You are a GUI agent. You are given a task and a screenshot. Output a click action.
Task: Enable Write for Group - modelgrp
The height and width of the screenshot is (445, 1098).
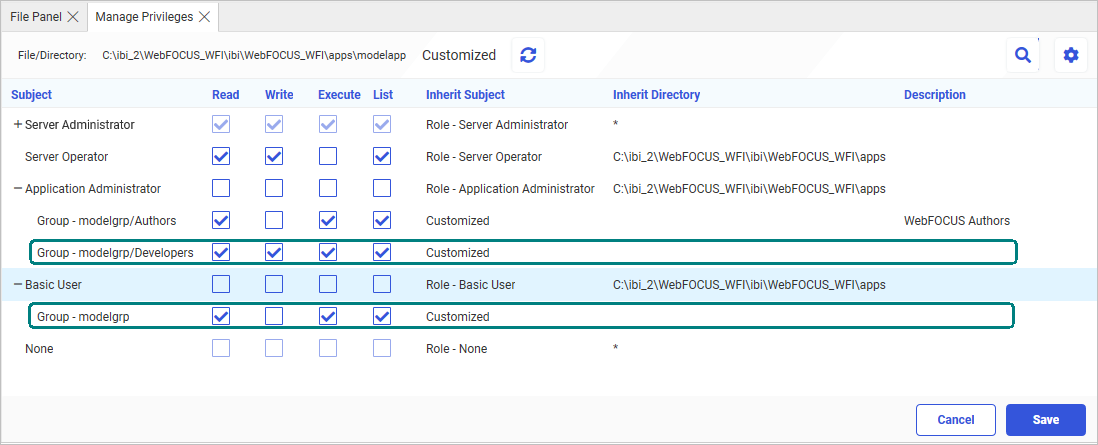pyautogui.click(x=274, y=317)
